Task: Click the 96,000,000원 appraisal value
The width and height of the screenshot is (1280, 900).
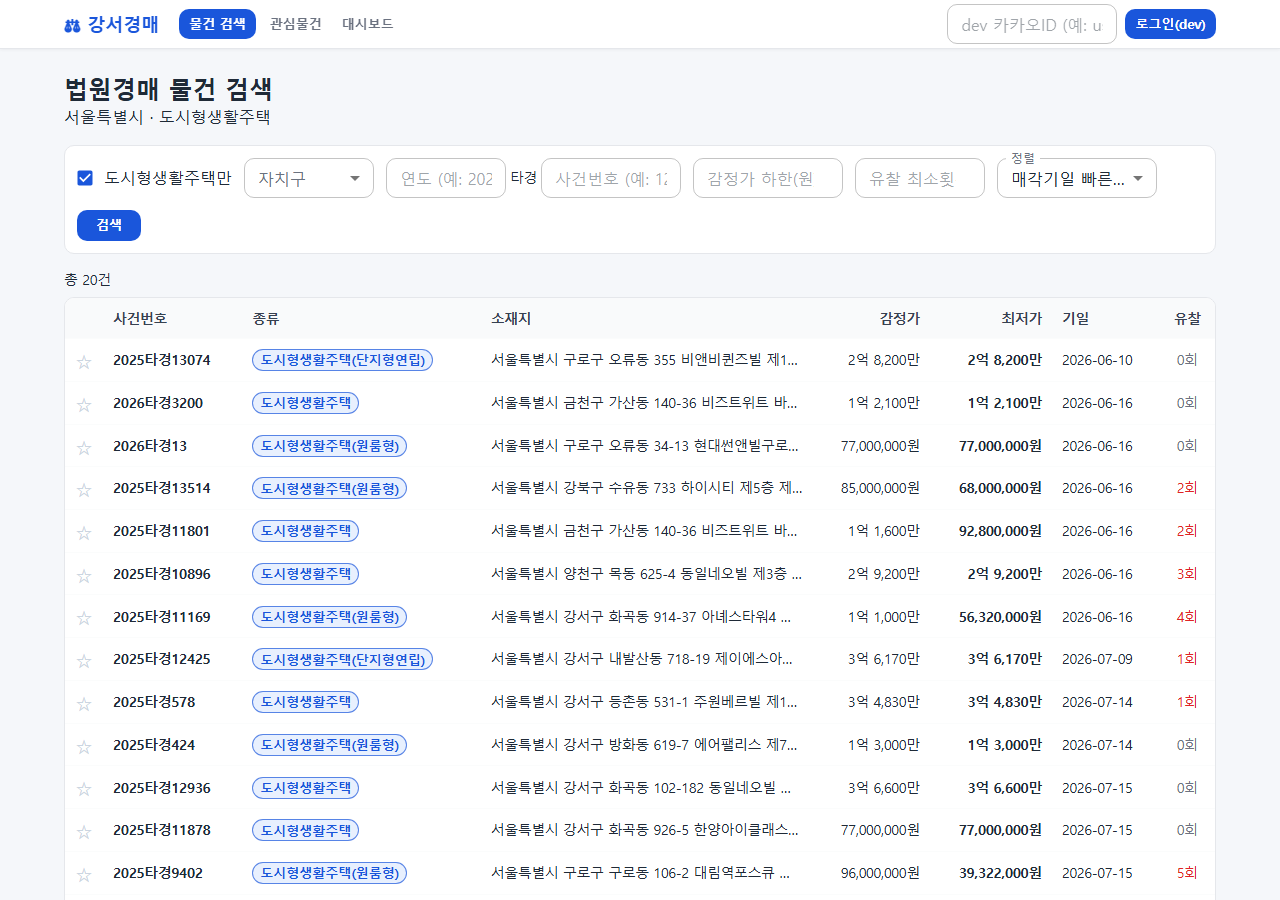Action: click(x=880, y=873)
